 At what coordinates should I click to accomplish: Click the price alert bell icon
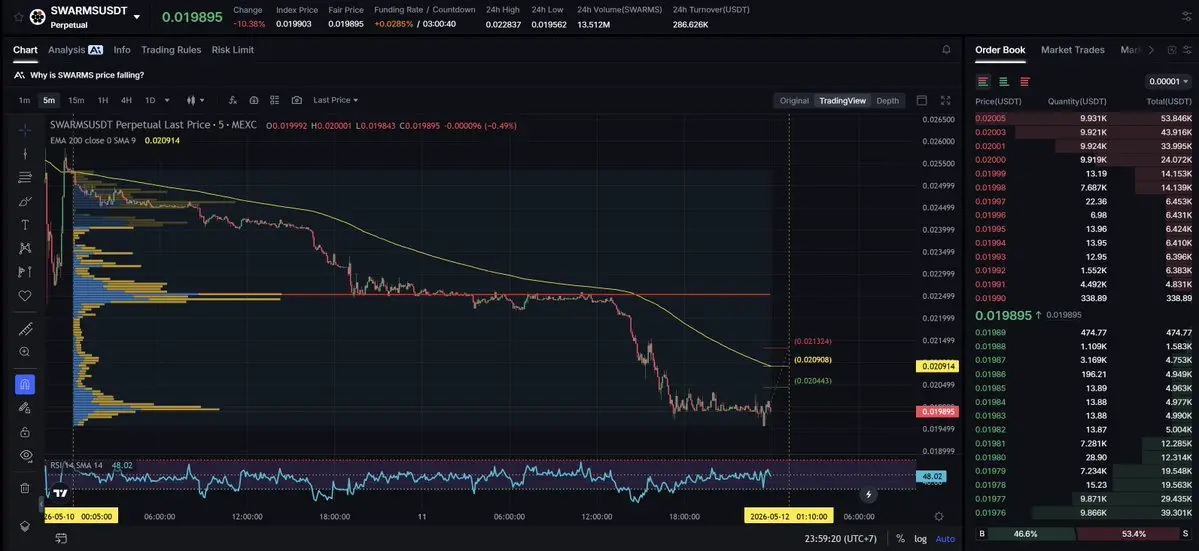(947, 50)
